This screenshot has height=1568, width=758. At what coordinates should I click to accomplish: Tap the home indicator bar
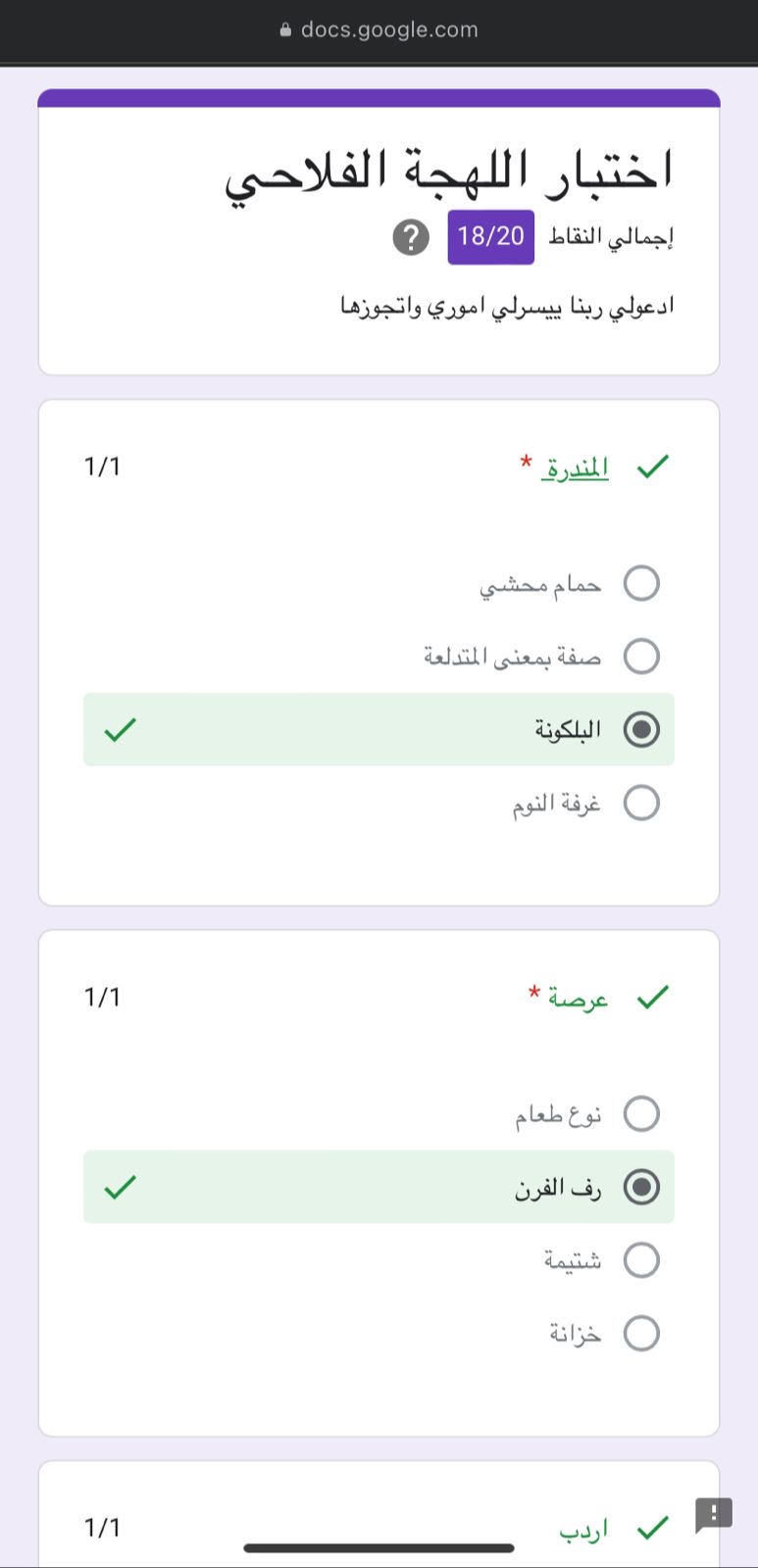pos(379,1548)
